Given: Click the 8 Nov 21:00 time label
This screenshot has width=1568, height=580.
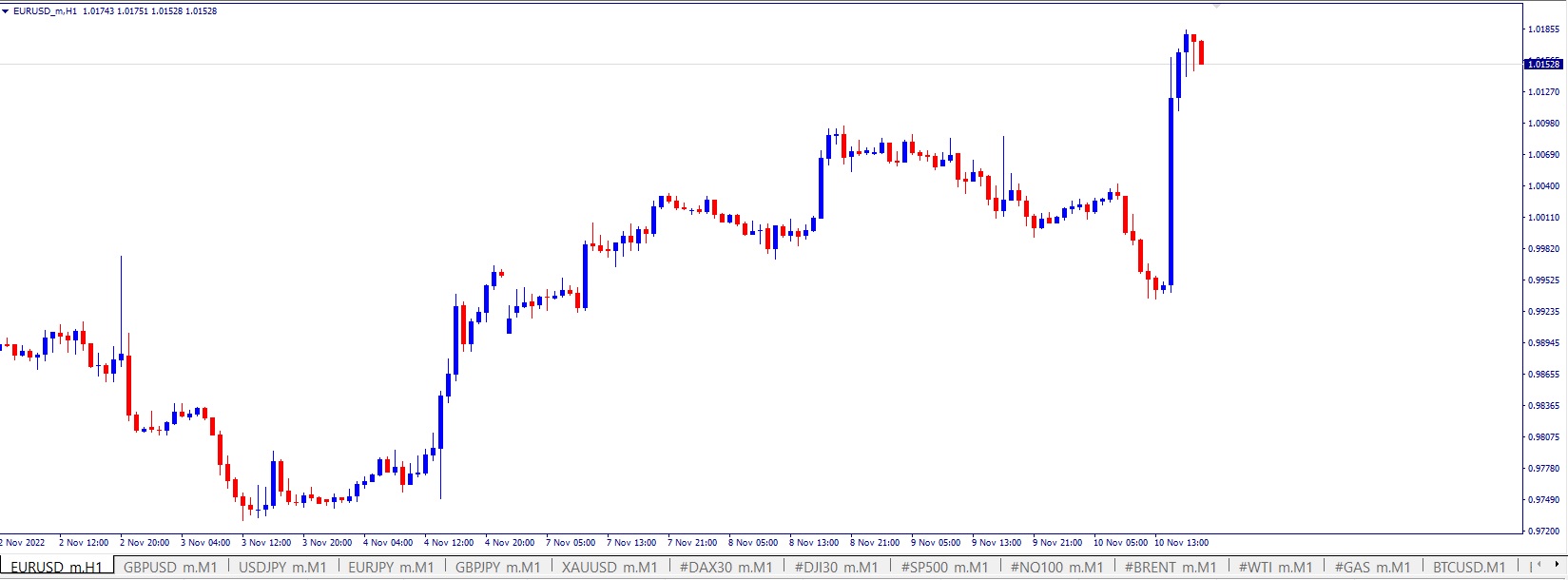Looking at the screenshot, I should (875, 543).
